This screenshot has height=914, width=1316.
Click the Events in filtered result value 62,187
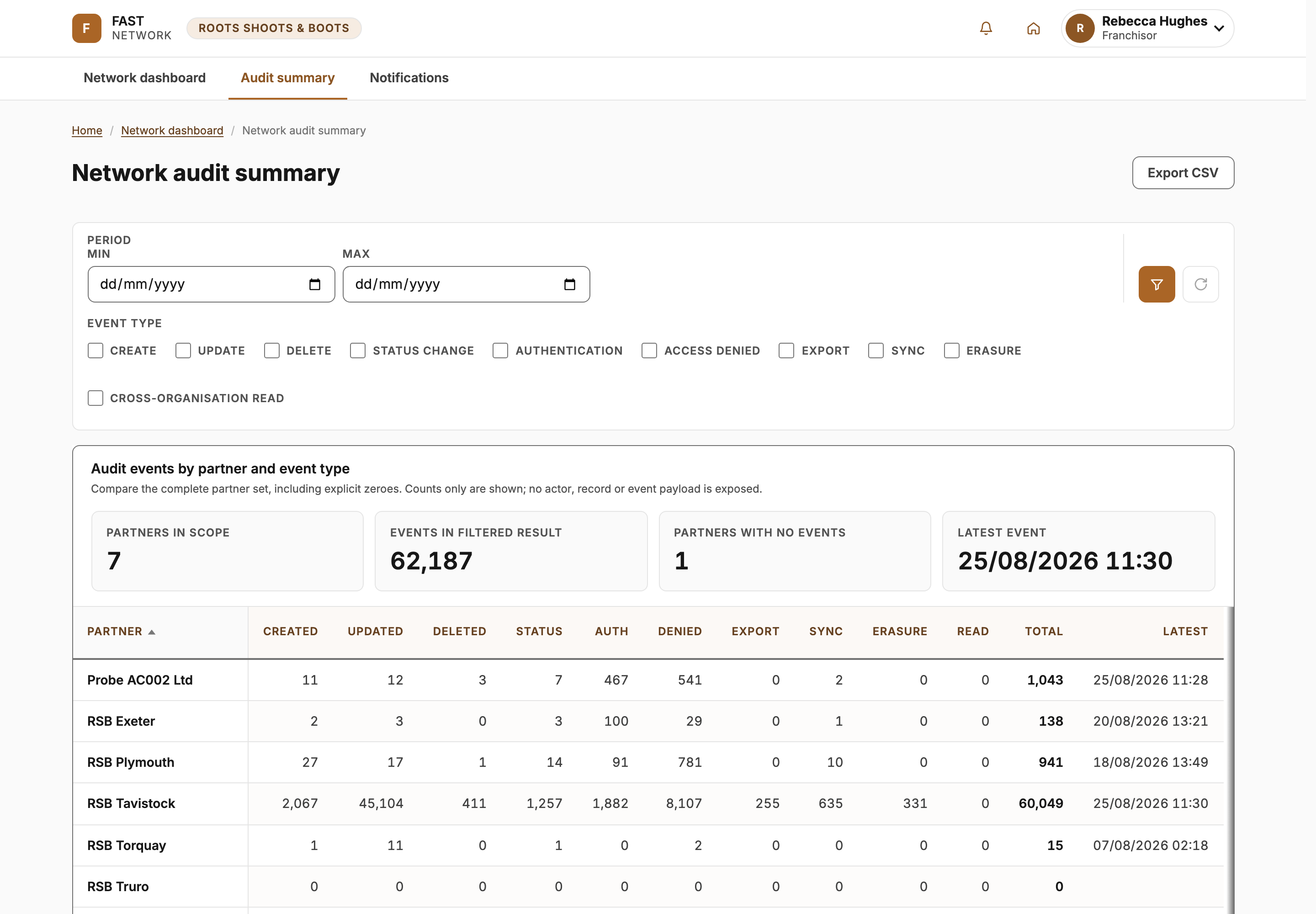(x=431, y=561)
